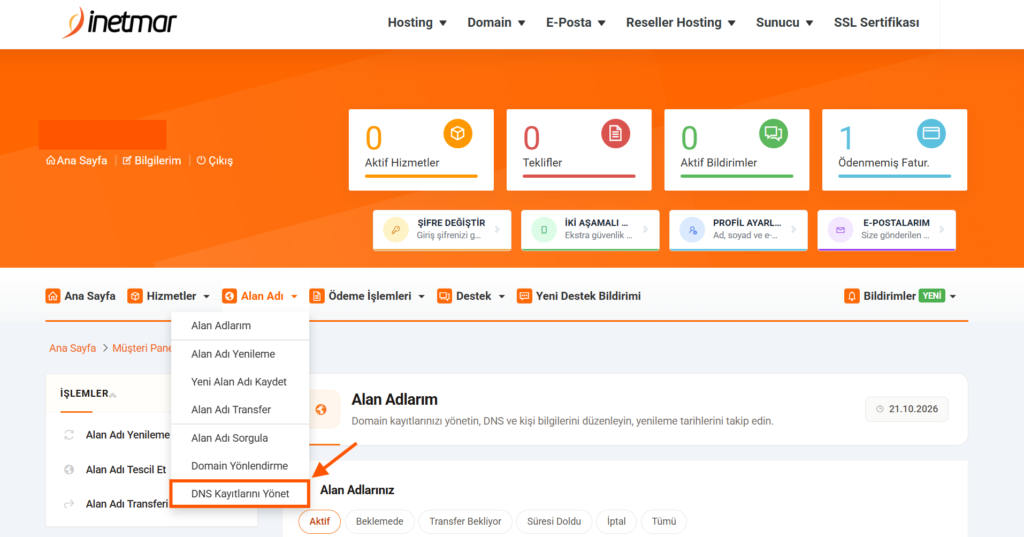Image resolution: width=1024 pixels, height=537 pixels.
Task: Select the Tümü filter tab
Action: [664, 521]
